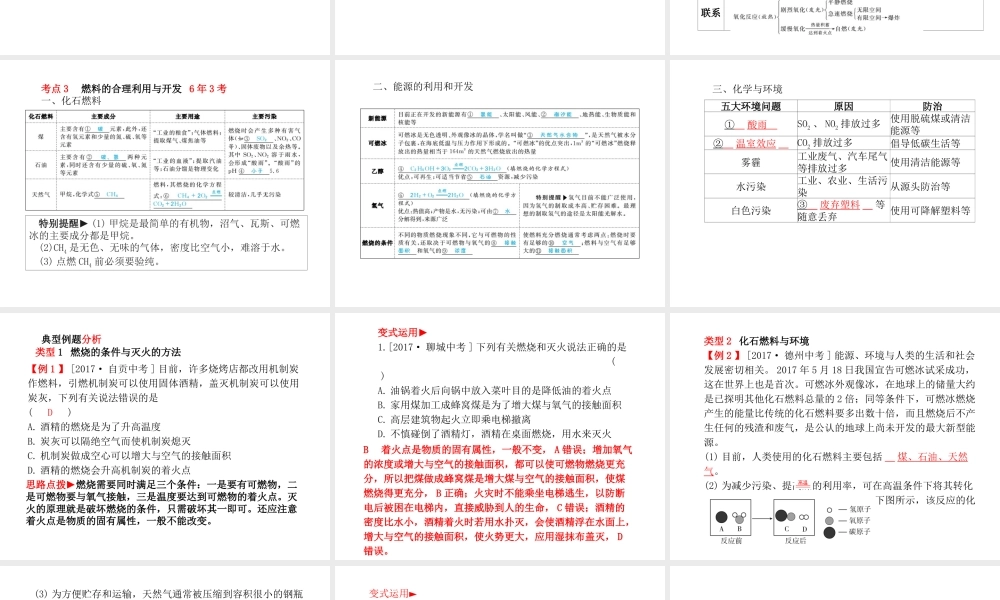
Task: Click the red 温室效应 answer in the table
Action: click(756, 144)
